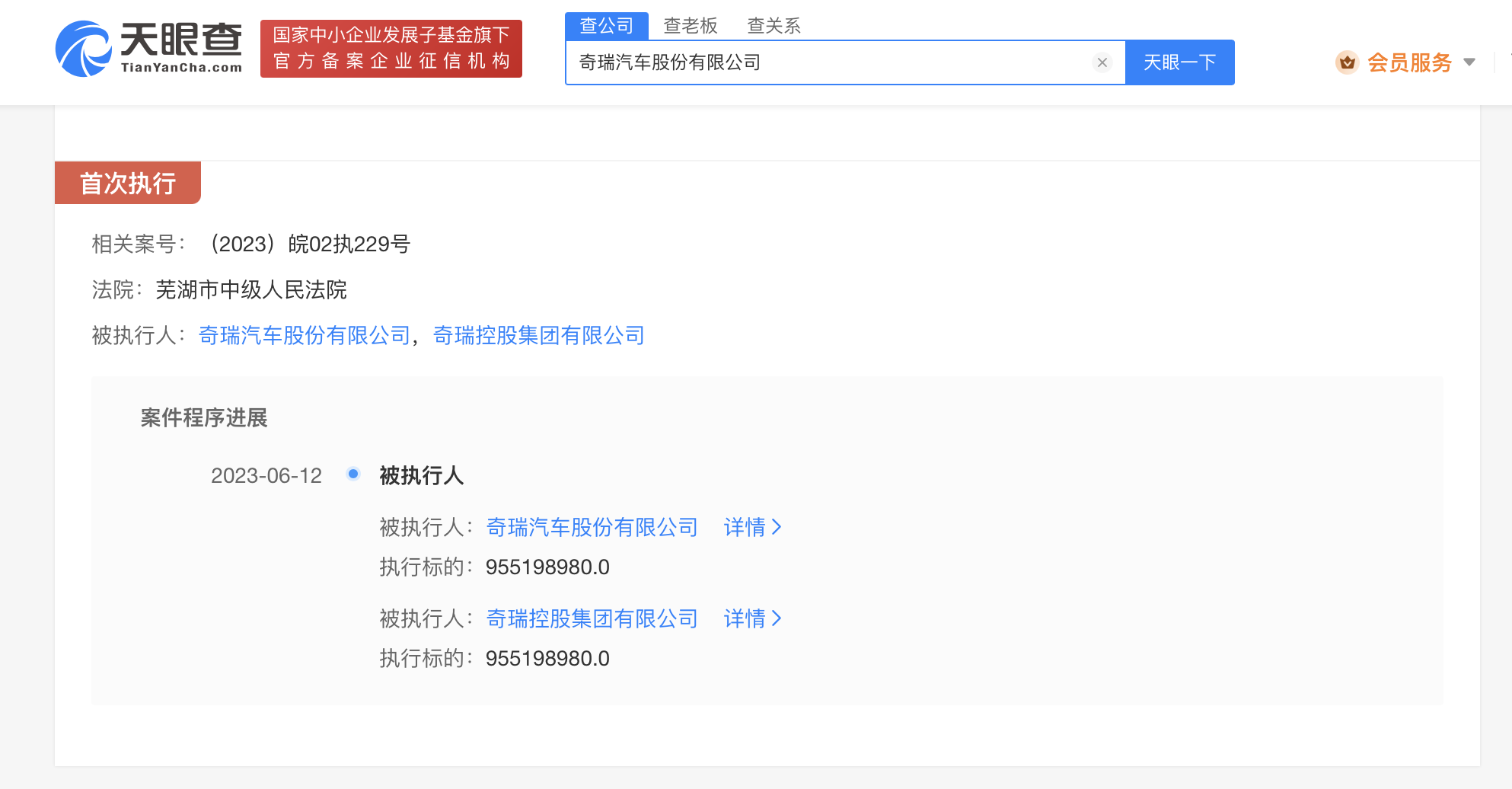
Task: Switch to the 查老板 tab
Action: click(690, 26)
